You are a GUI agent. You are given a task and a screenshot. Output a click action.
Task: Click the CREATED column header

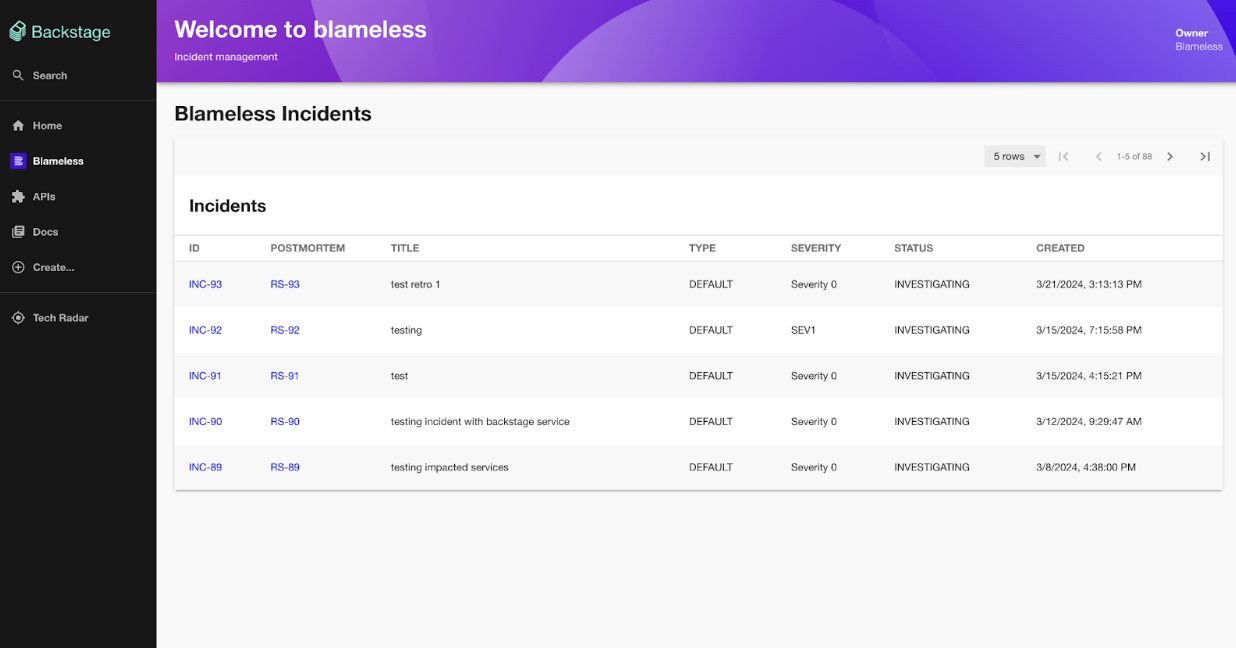(1060, 248)
